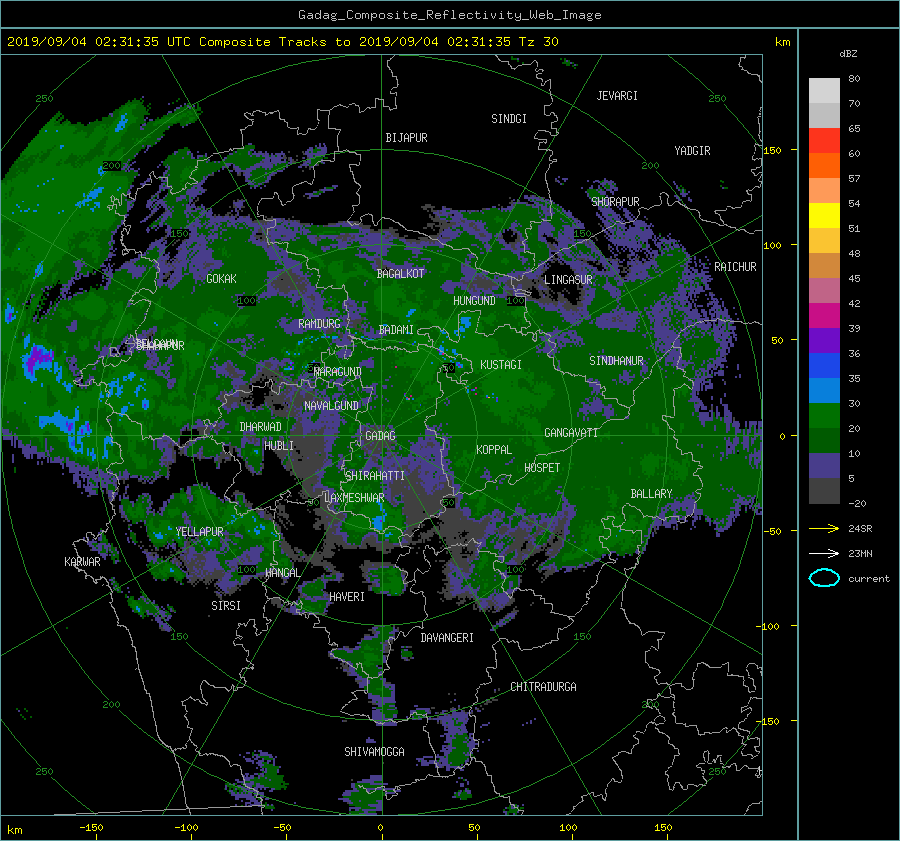The width and height of the screenshot is (900, 841).
Task: Select the green 20 dBZ color swatch
Action: tap(824, 416)
